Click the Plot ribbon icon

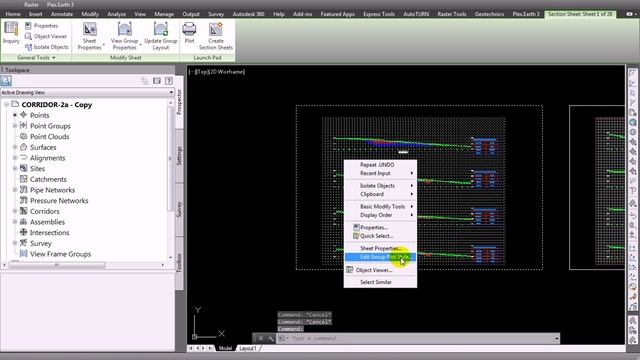click(189, 33)
